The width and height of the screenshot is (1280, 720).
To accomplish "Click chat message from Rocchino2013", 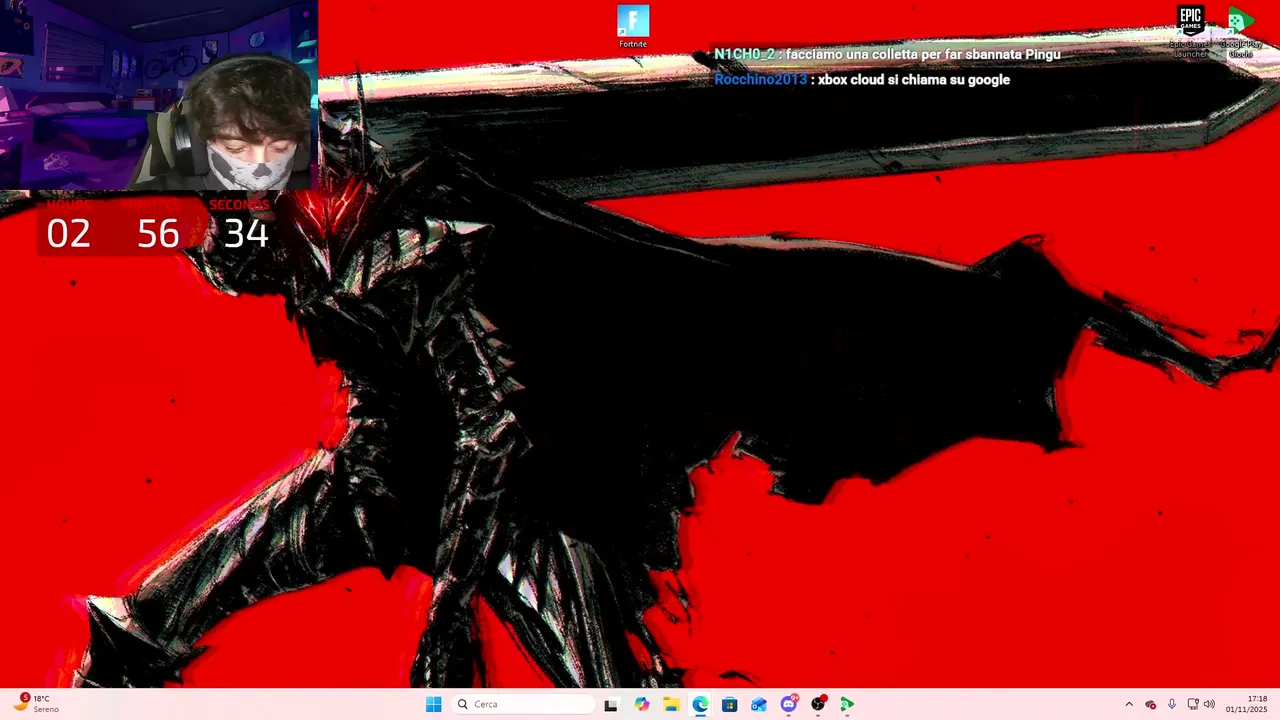I will click(862, 80).
